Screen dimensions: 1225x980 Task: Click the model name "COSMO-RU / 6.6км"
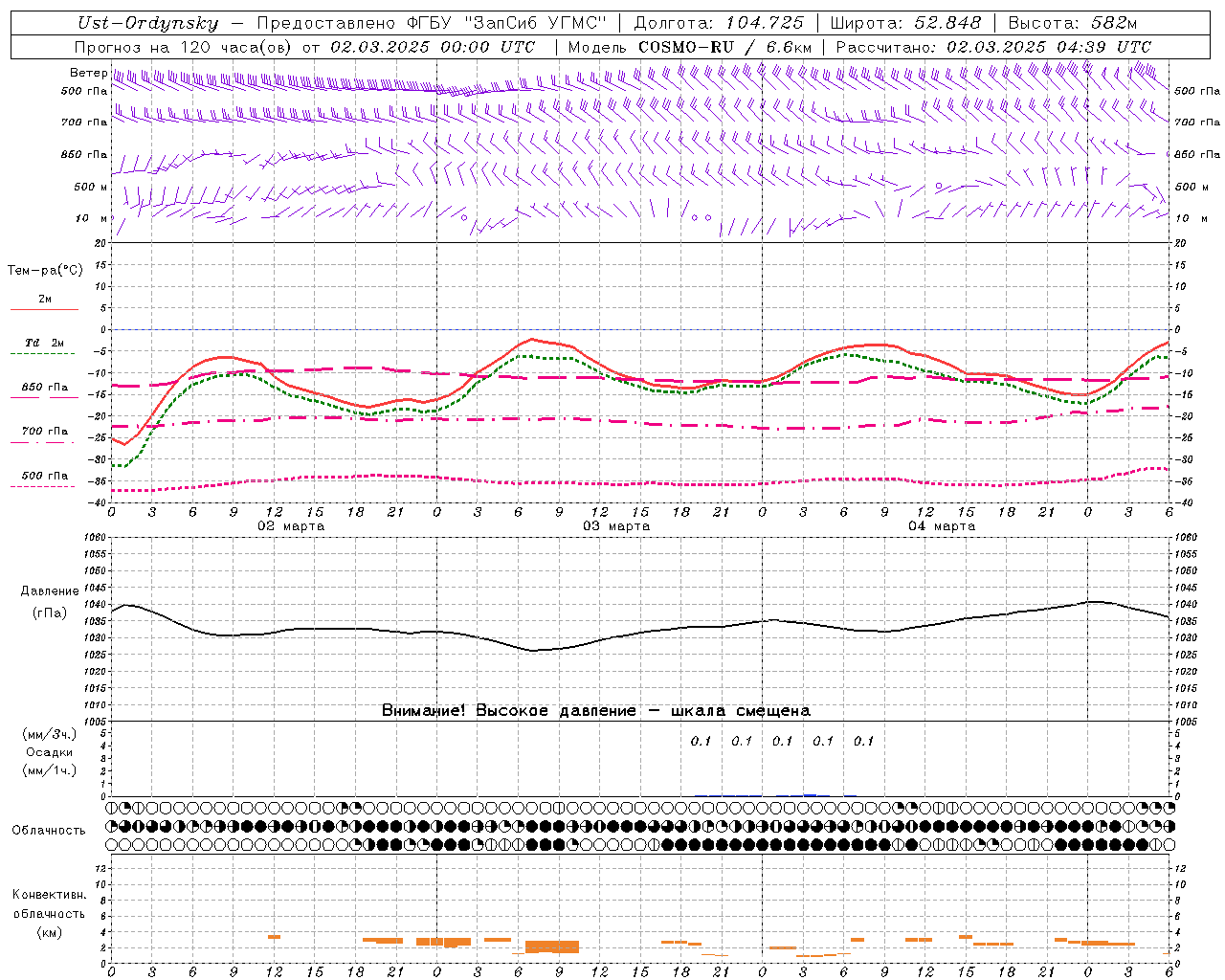[724, 47]
